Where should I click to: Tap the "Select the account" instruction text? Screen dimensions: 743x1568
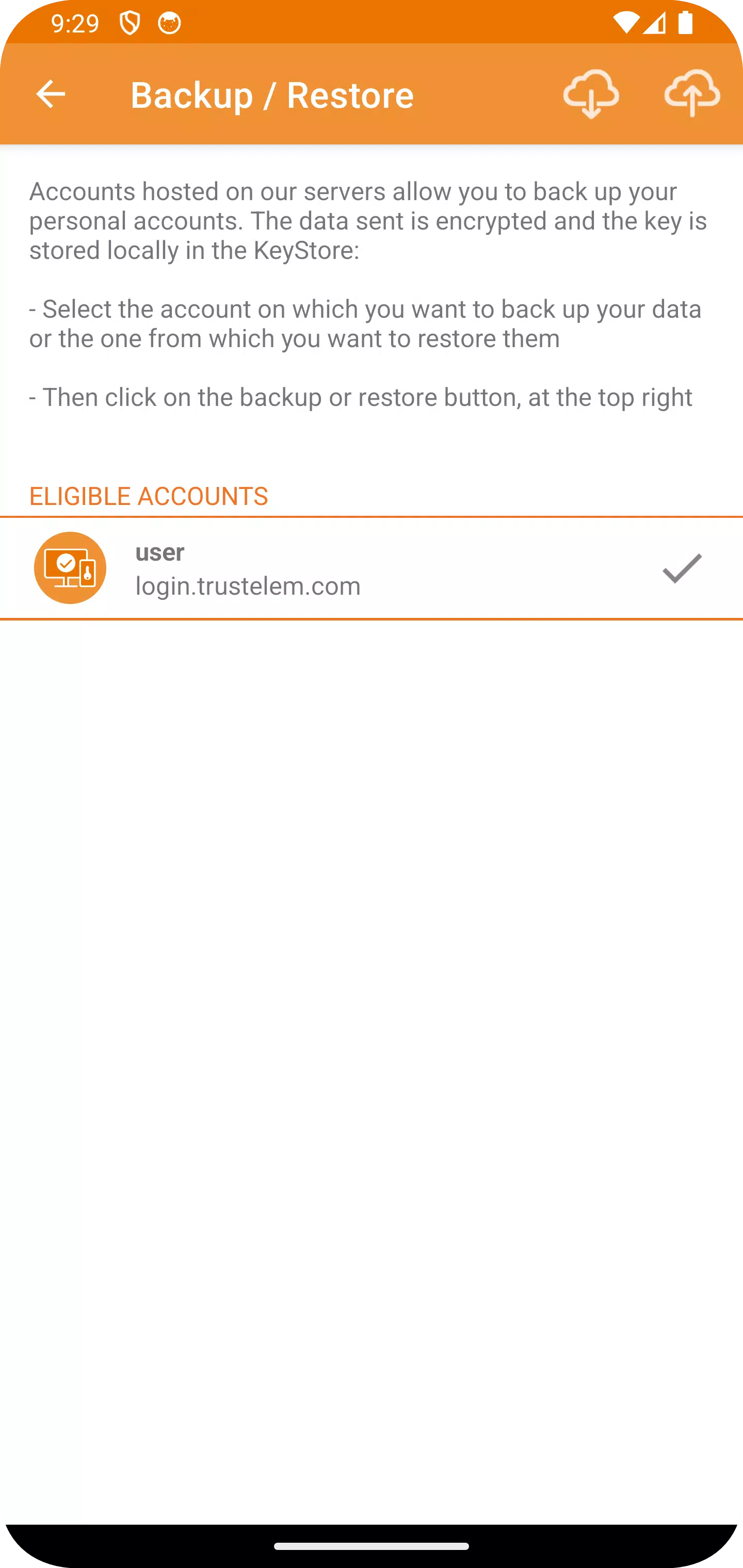[x=365, y=323]
